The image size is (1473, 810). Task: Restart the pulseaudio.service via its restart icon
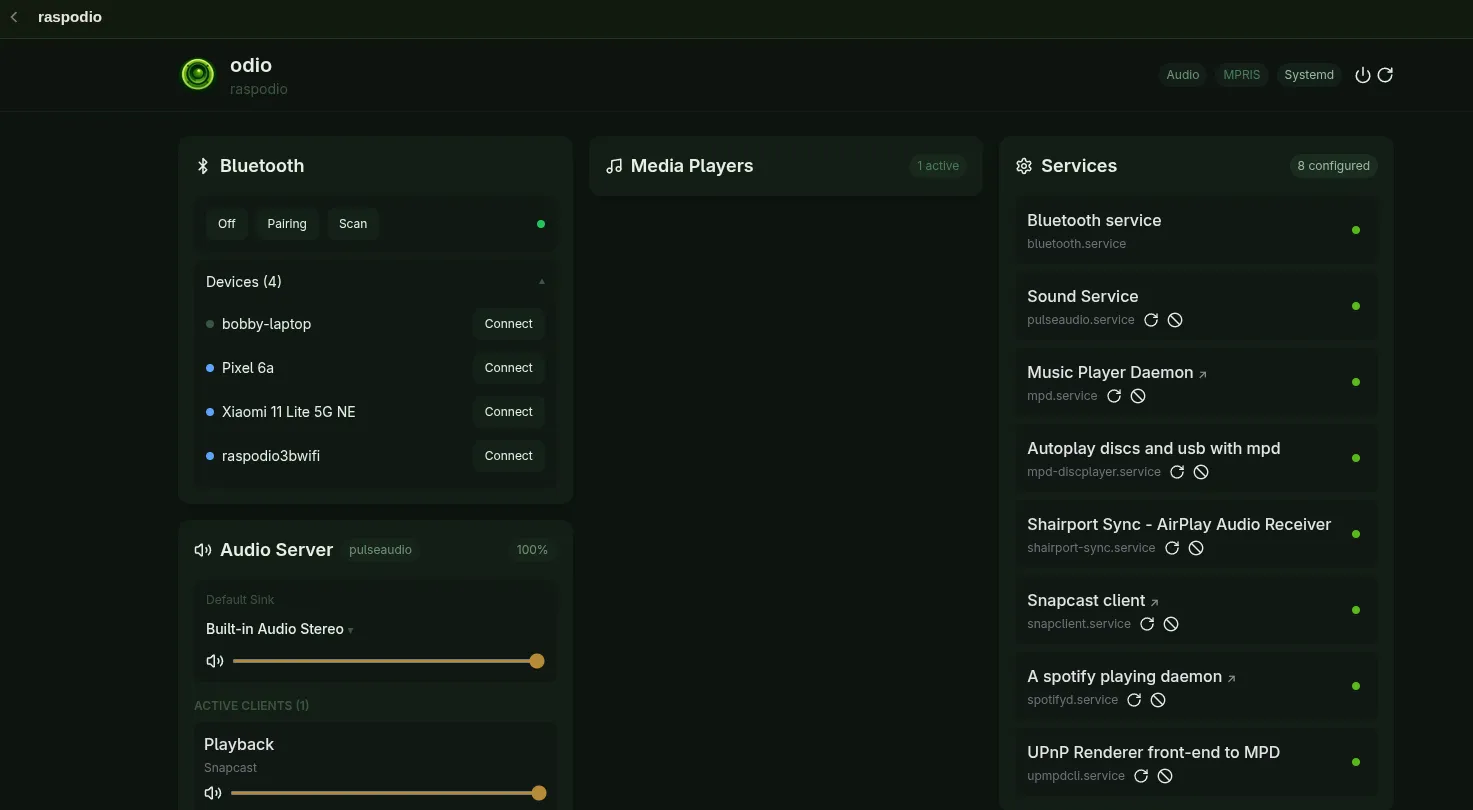point(1151,320)
